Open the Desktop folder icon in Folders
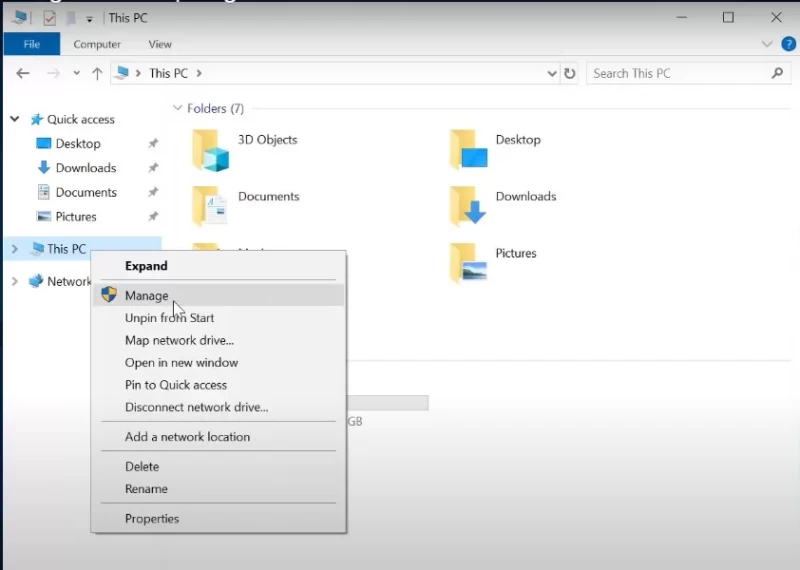 [468, 150]
